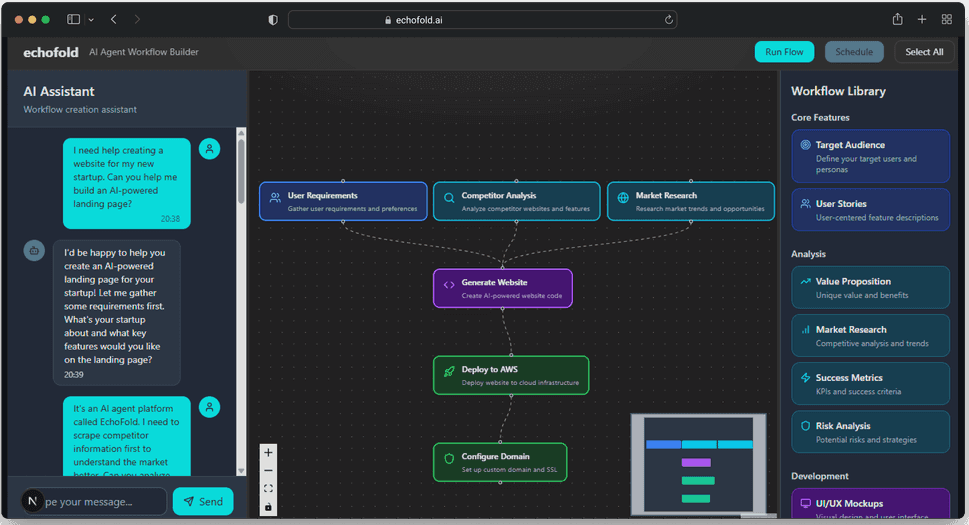Click the zoom in plus canvas control
Image resolution: width=969 pixels, height=525 pixels.
point(268,452)
